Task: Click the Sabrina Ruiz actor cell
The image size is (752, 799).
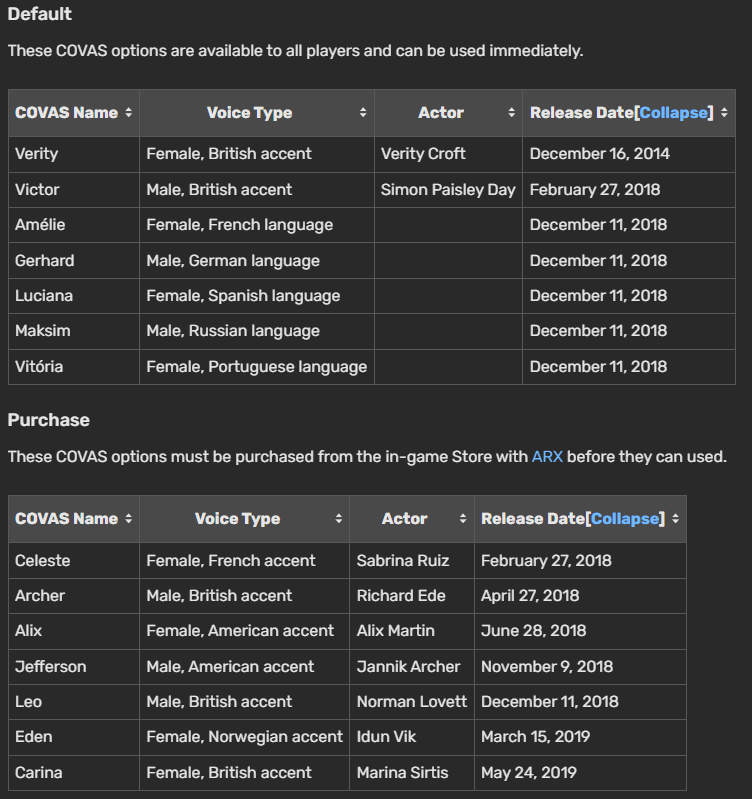Action: pos(412,561)
